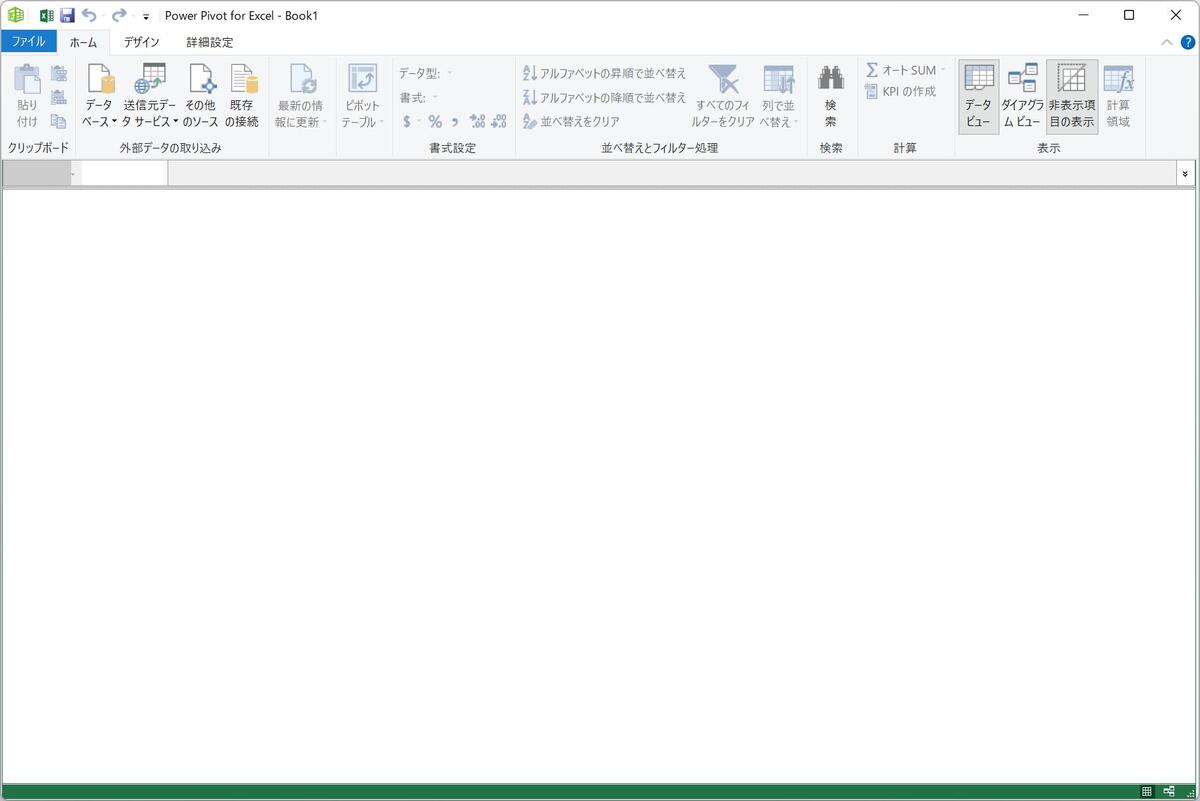Toggle 非表示項目の表示
This screenshot has height=801, width=1200.
click(x=1072, y=96)
